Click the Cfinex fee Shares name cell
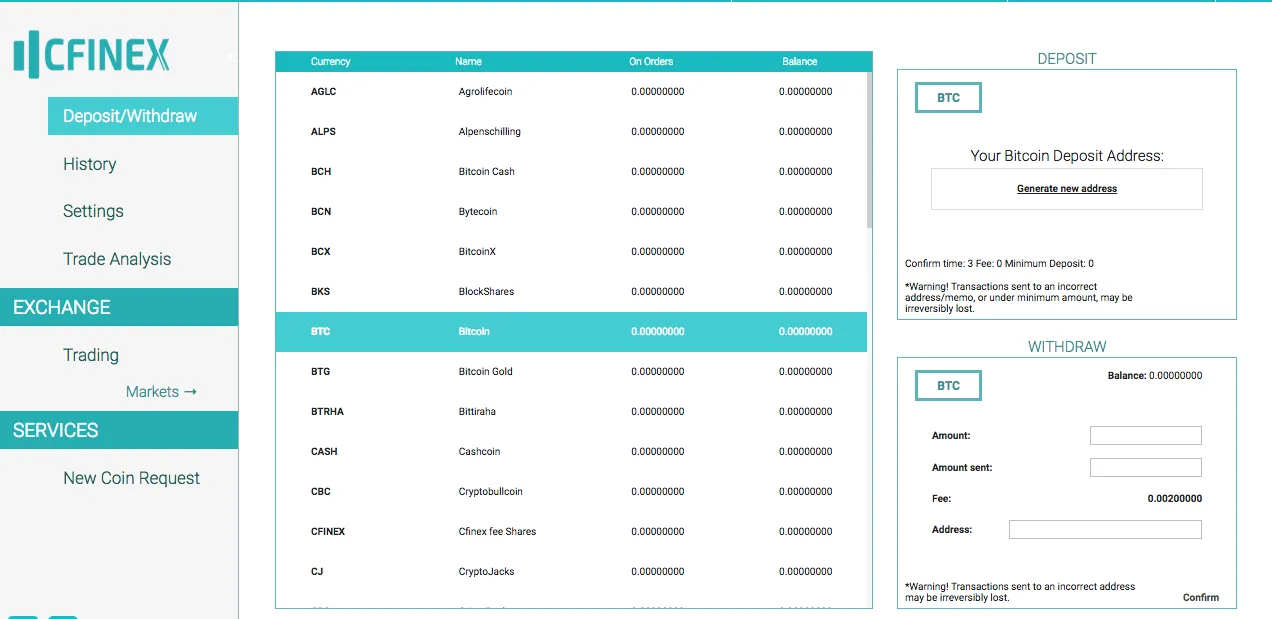 tap(497, 532)
